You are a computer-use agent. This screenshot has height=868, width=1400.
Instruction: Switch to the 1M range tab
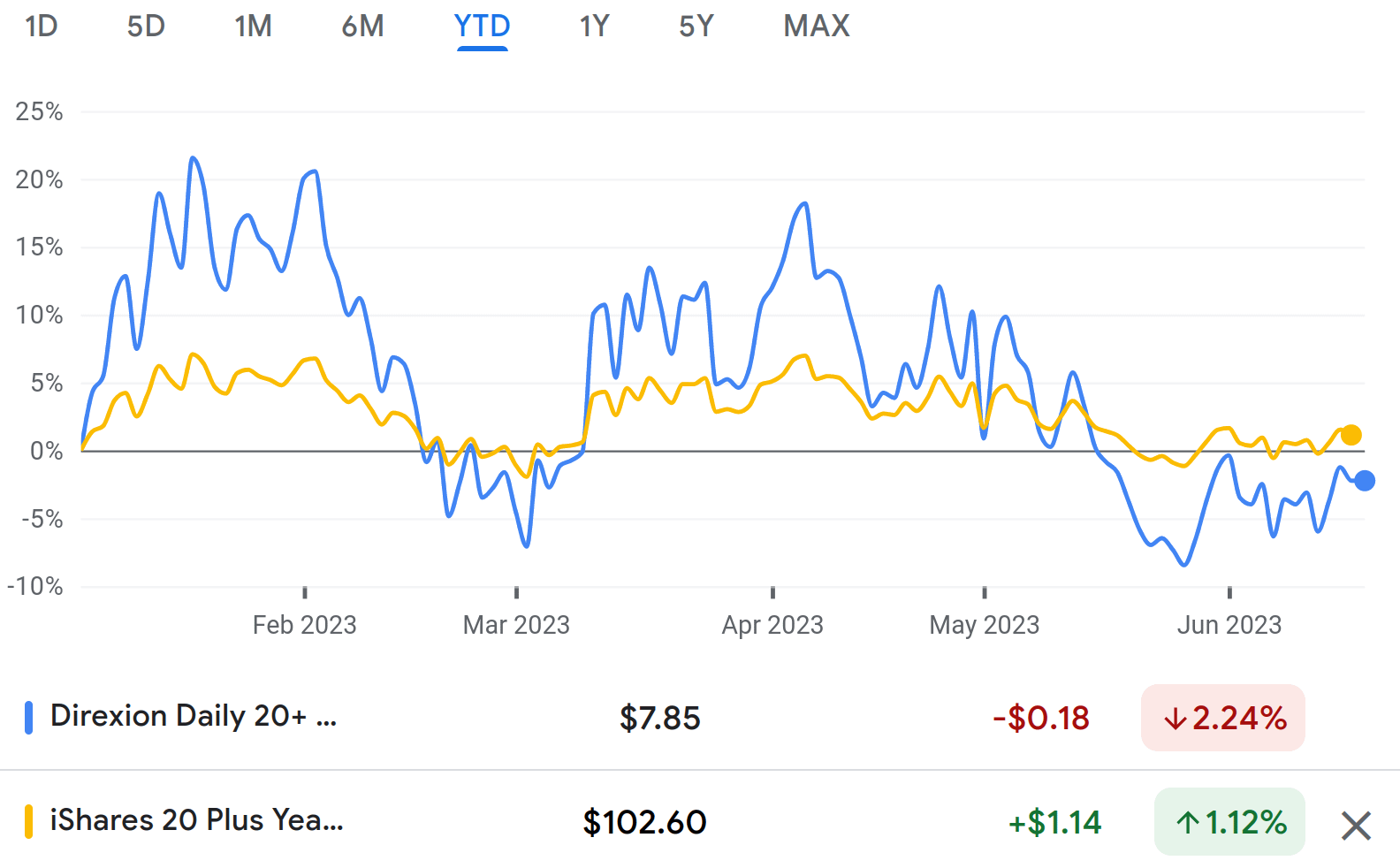pyautogui.click(x=253, y=27)
